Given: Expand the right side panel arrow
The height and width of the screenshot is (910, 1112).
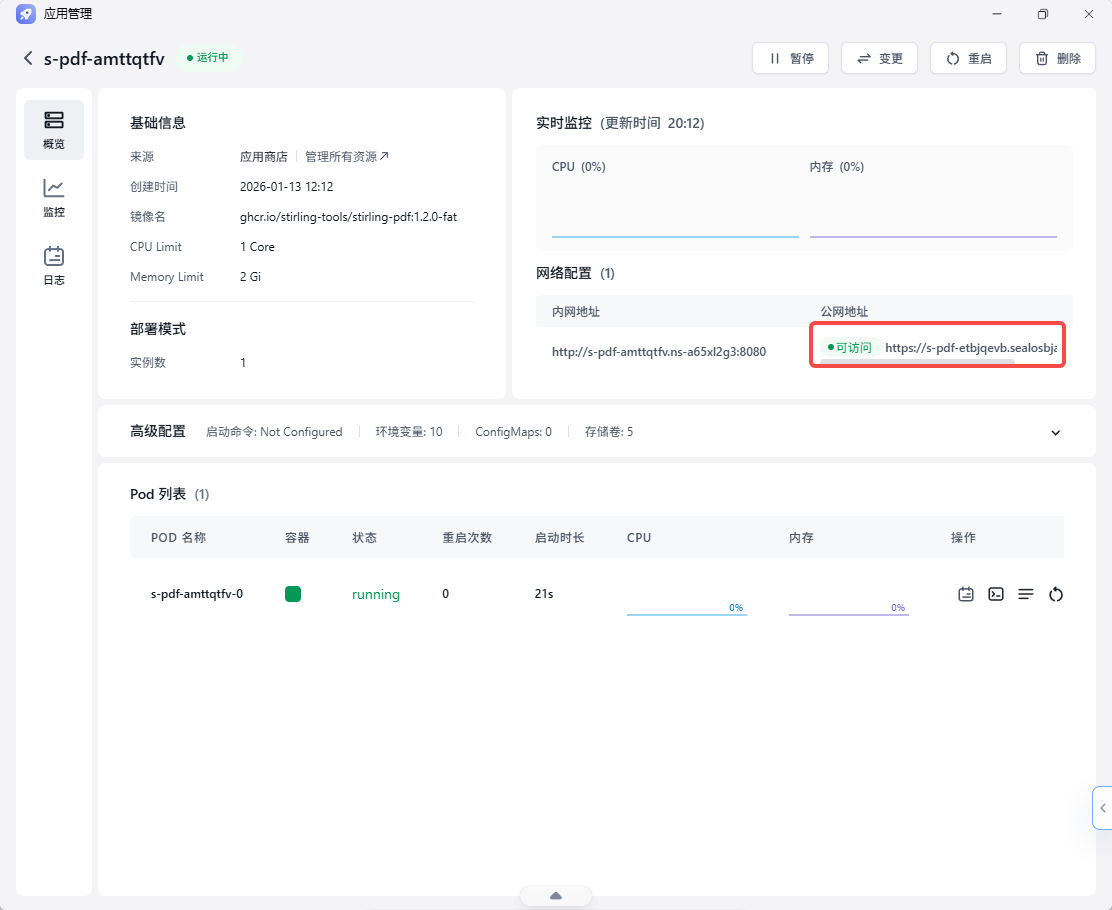Looking at the screenshot, I should (1102, 808).
